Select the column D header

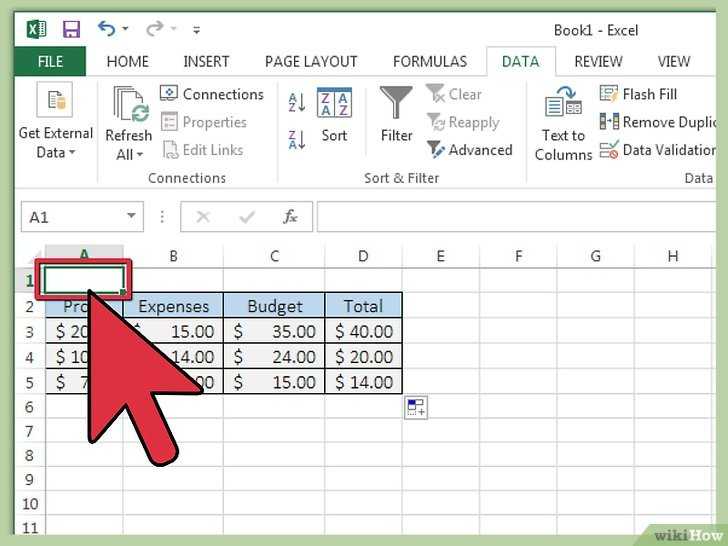(x=363, y=256)
